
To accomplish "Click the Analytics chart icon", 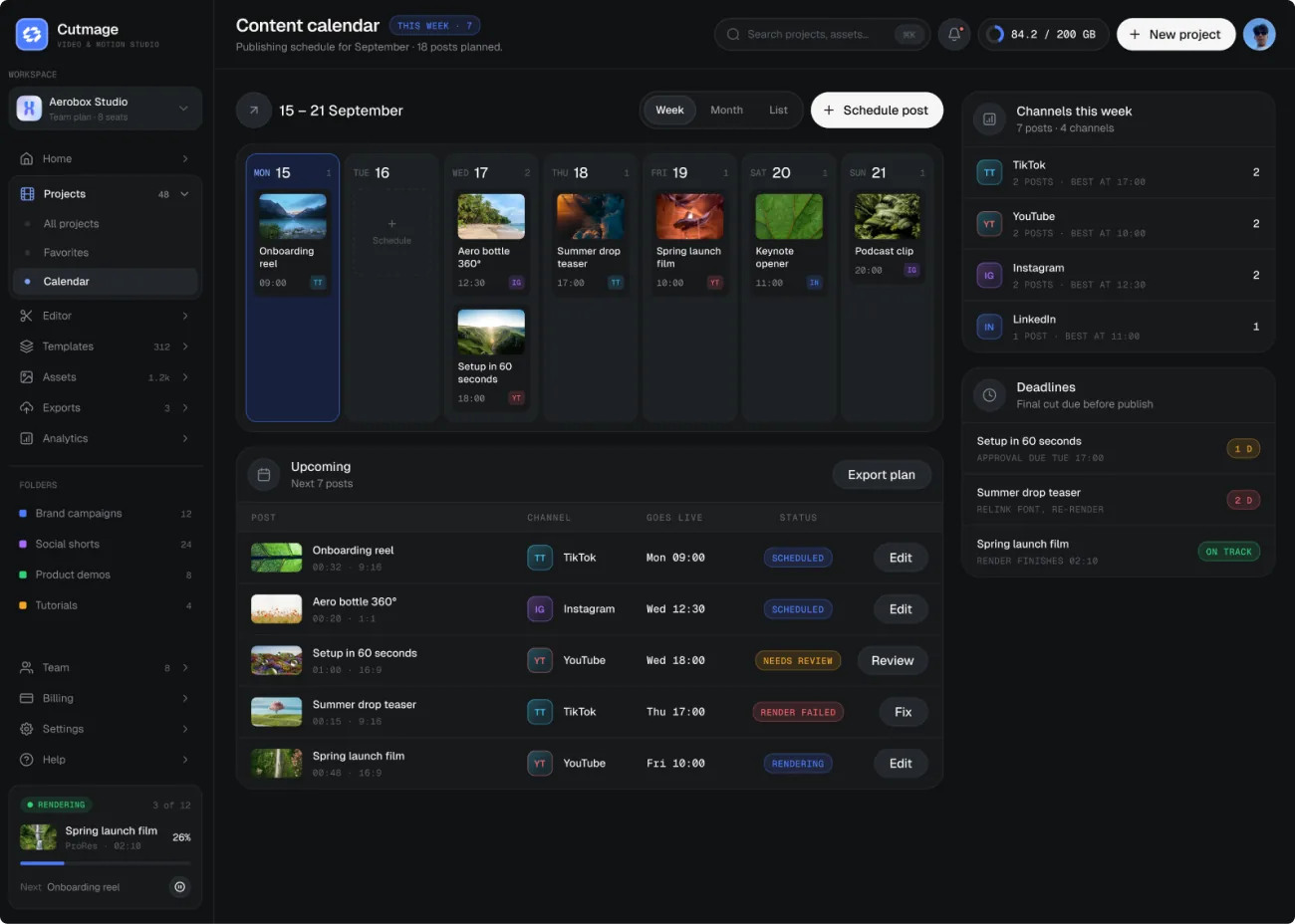I will pyautogui.click(x=27, y=439).
